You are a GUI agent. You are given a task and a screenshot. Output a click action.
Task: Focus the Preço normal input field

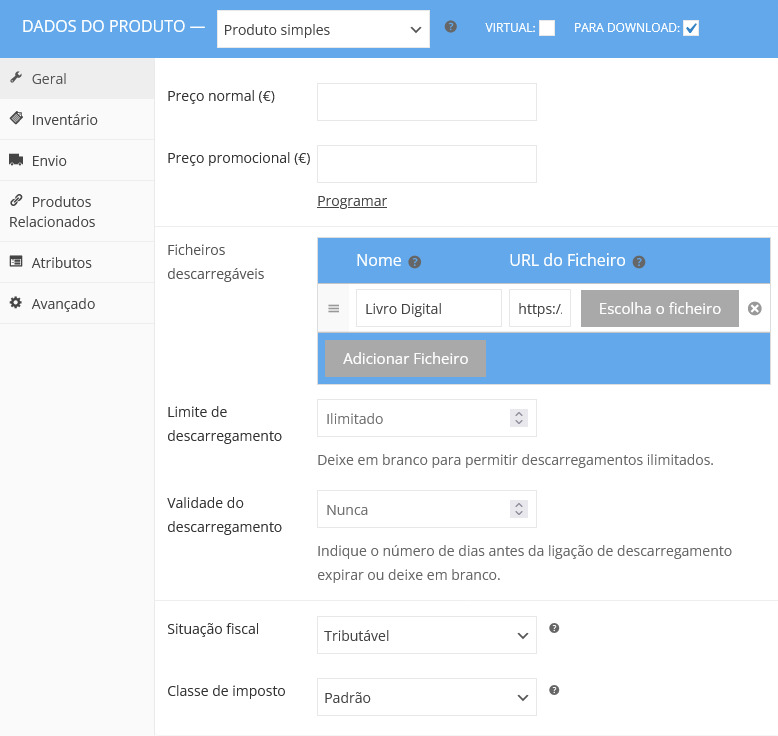(x=427, y=102)
